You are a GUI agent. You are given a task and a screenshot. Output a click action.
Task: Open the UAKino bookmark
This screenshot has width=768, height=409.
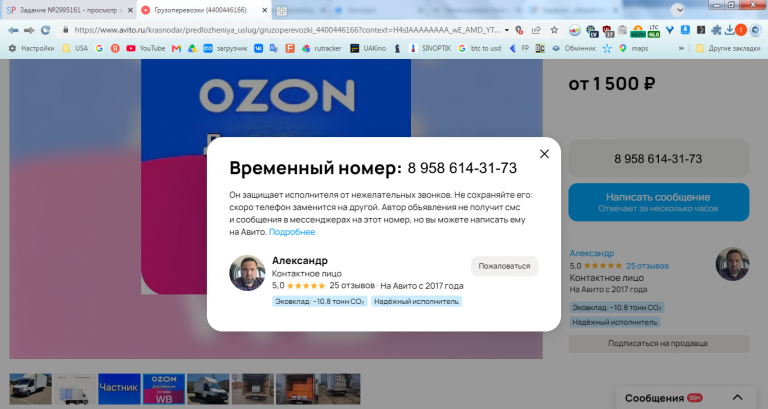(x=368, y=48)
